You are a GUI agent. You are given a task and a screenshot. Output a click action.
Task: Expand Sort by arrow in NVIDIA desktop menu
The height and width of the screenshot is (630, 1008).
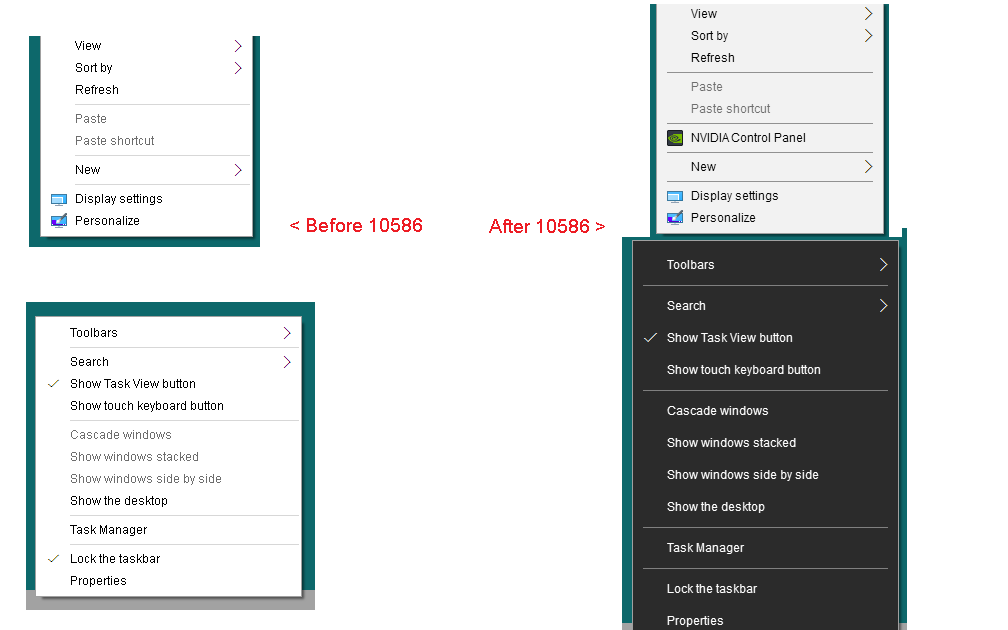click(x=868, y=35)
